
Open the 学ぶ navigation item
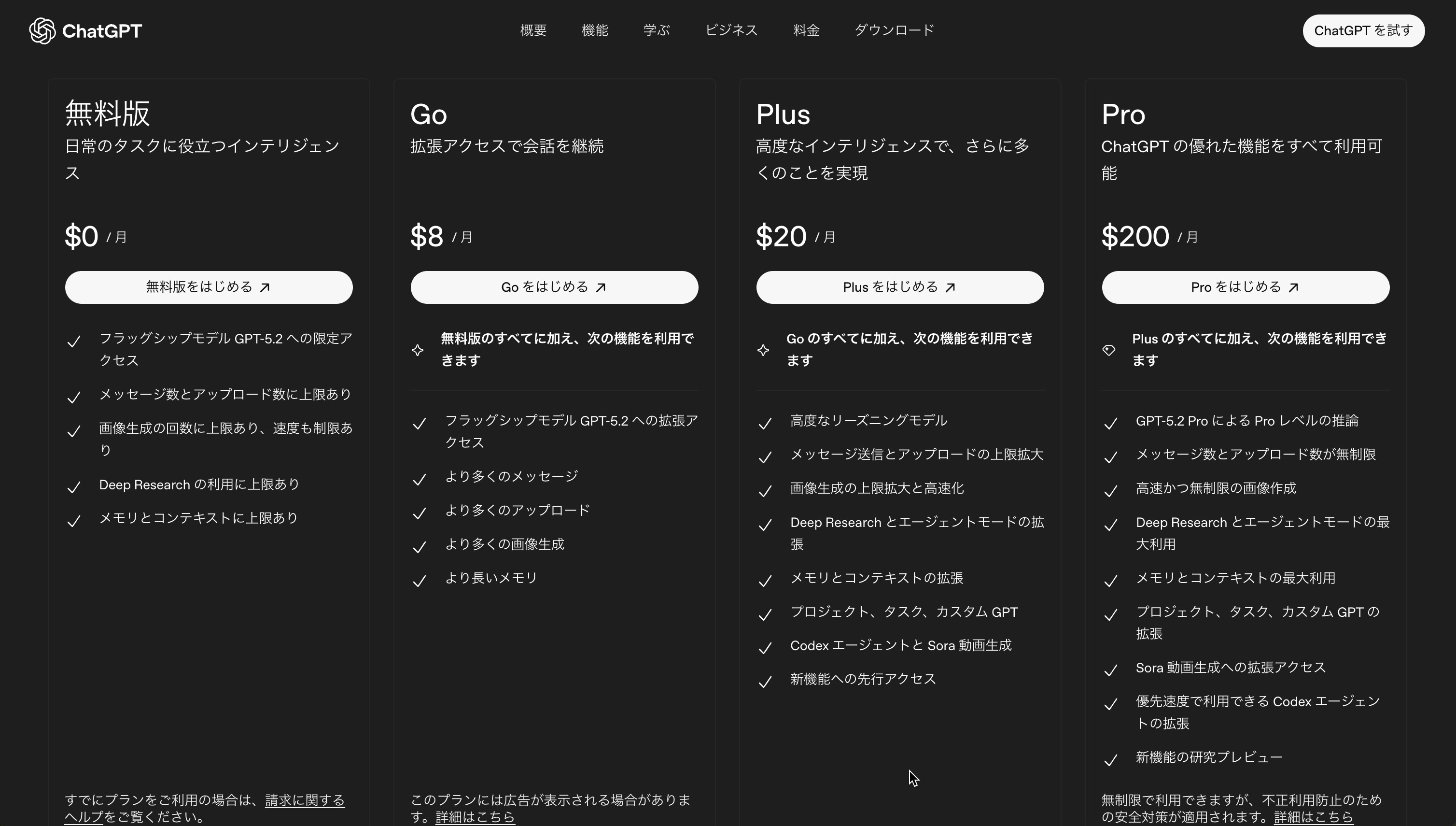click(x=656, y=30)
